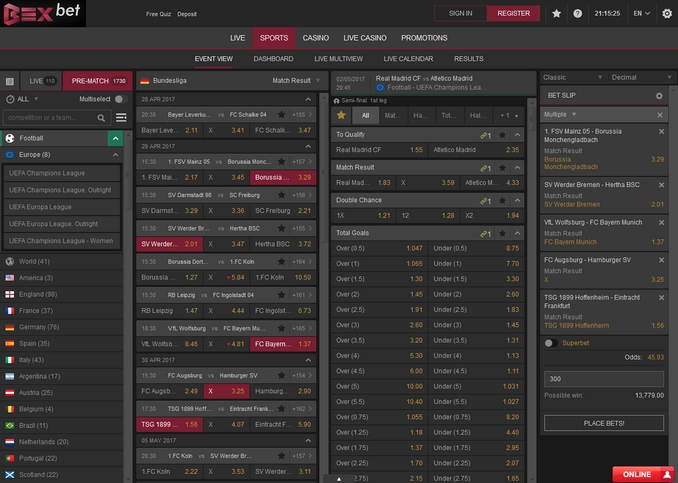Click link icon on To Qualify market
Image resolution: width=678 pixels, height=483 pixels.
(485, 135)
